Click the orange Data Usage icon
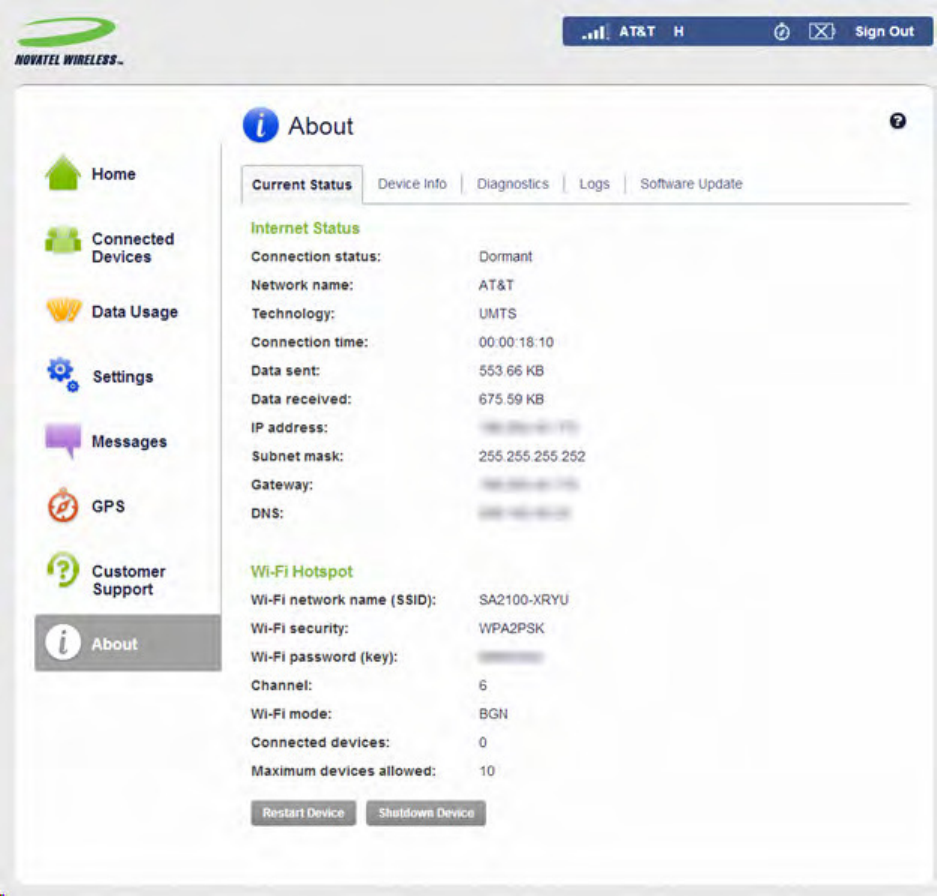Viewport: 937px width, 896px height. pyautogui.click(x=64, y=310)
